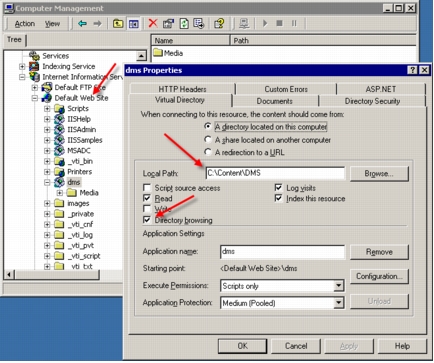
Task: Select the Indexing Service tree icon
Action: [x=34, y=66]
